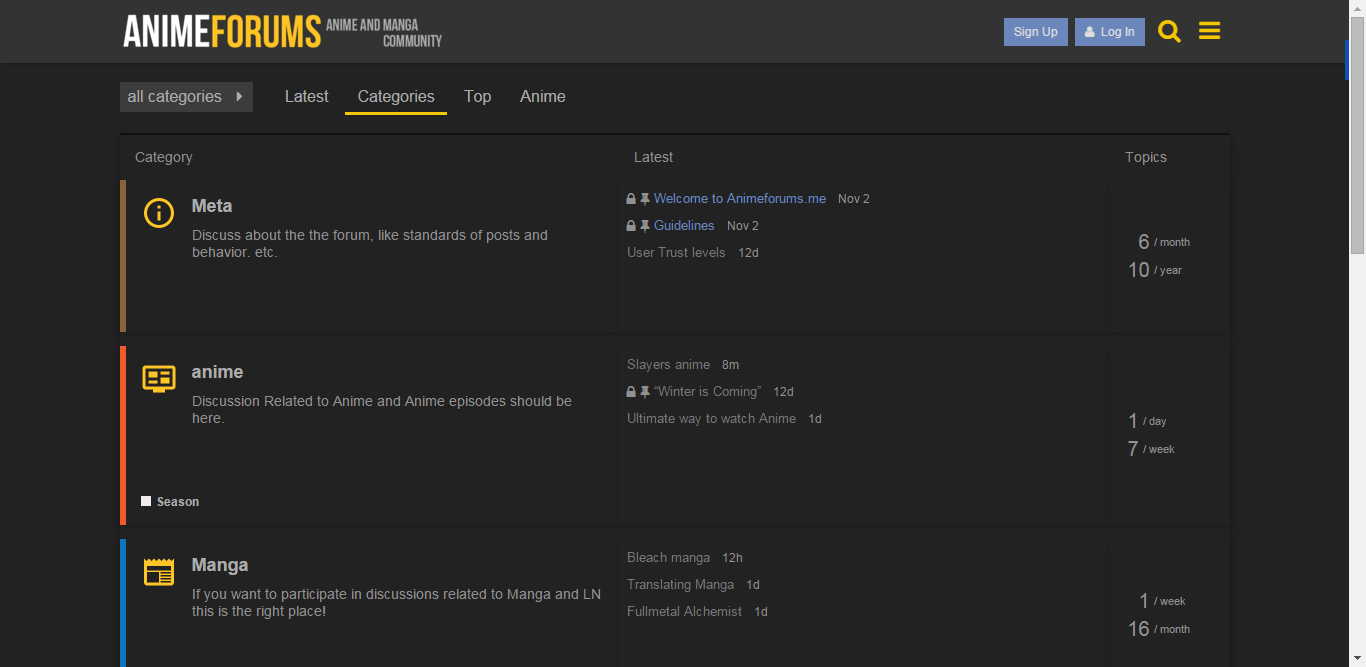
Task: Open the anime category title
Action: (217, 372)
